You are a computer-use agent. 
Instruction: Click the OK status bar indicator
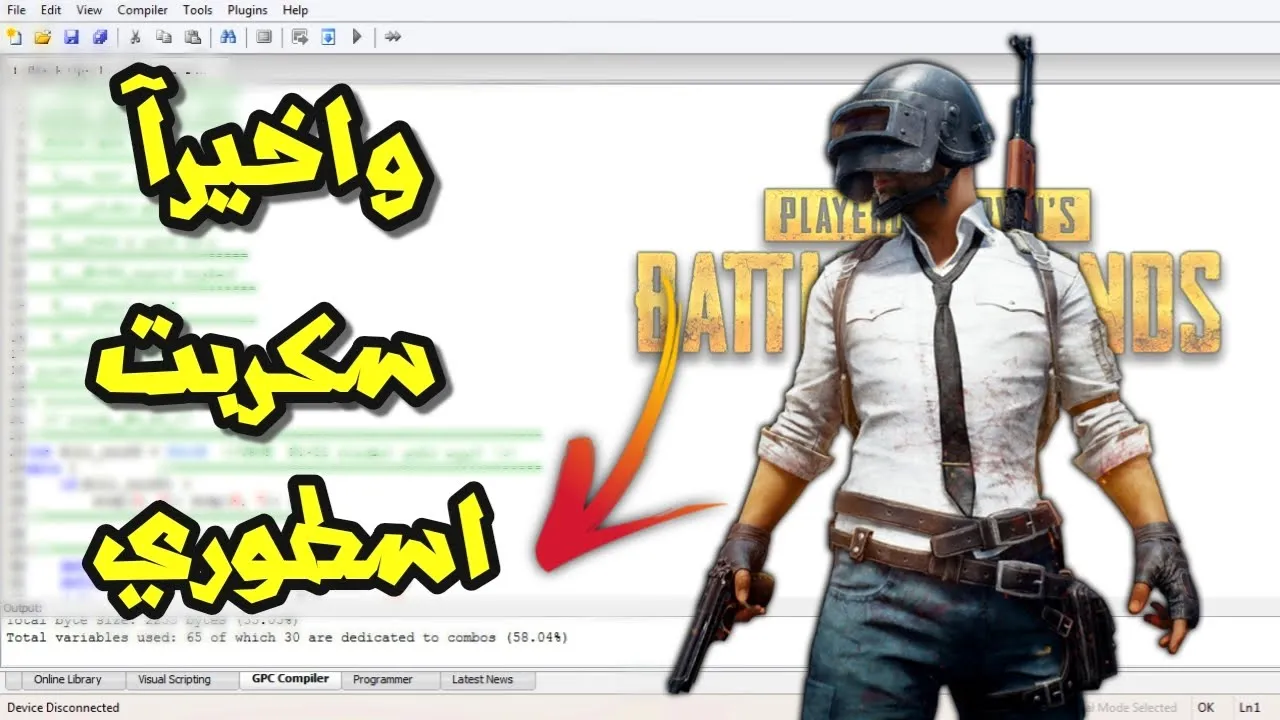tap(1206, 708)
